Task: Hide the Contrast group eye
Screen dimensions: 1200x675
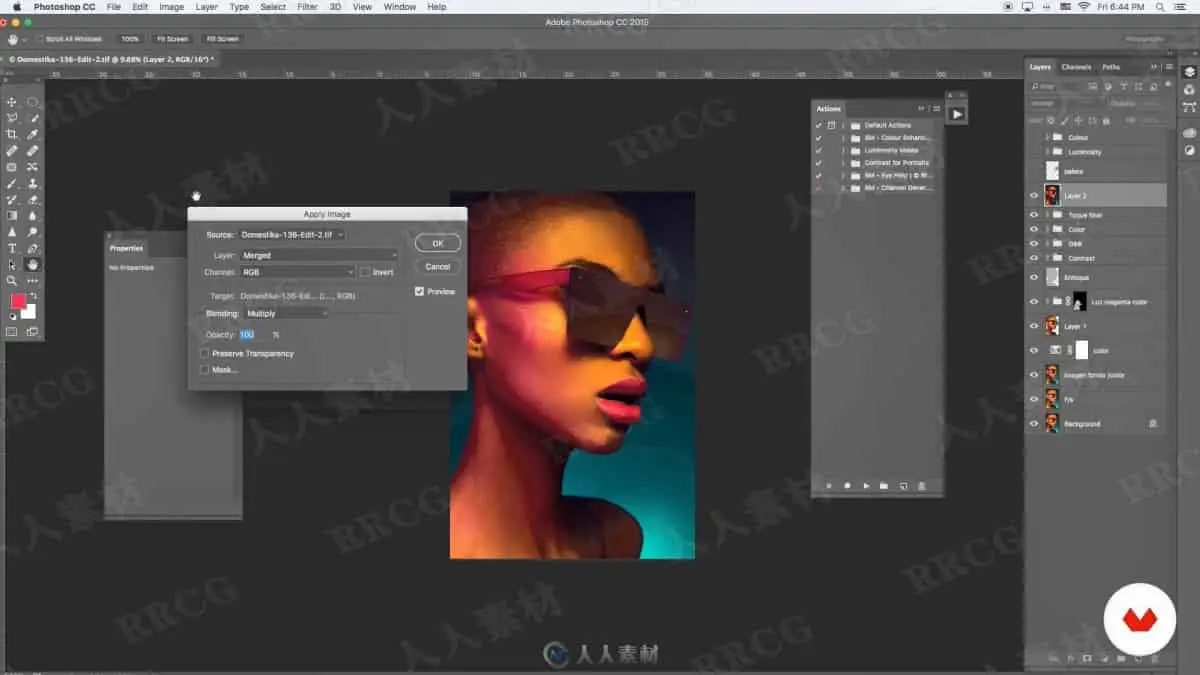Action: [1034, 258]
